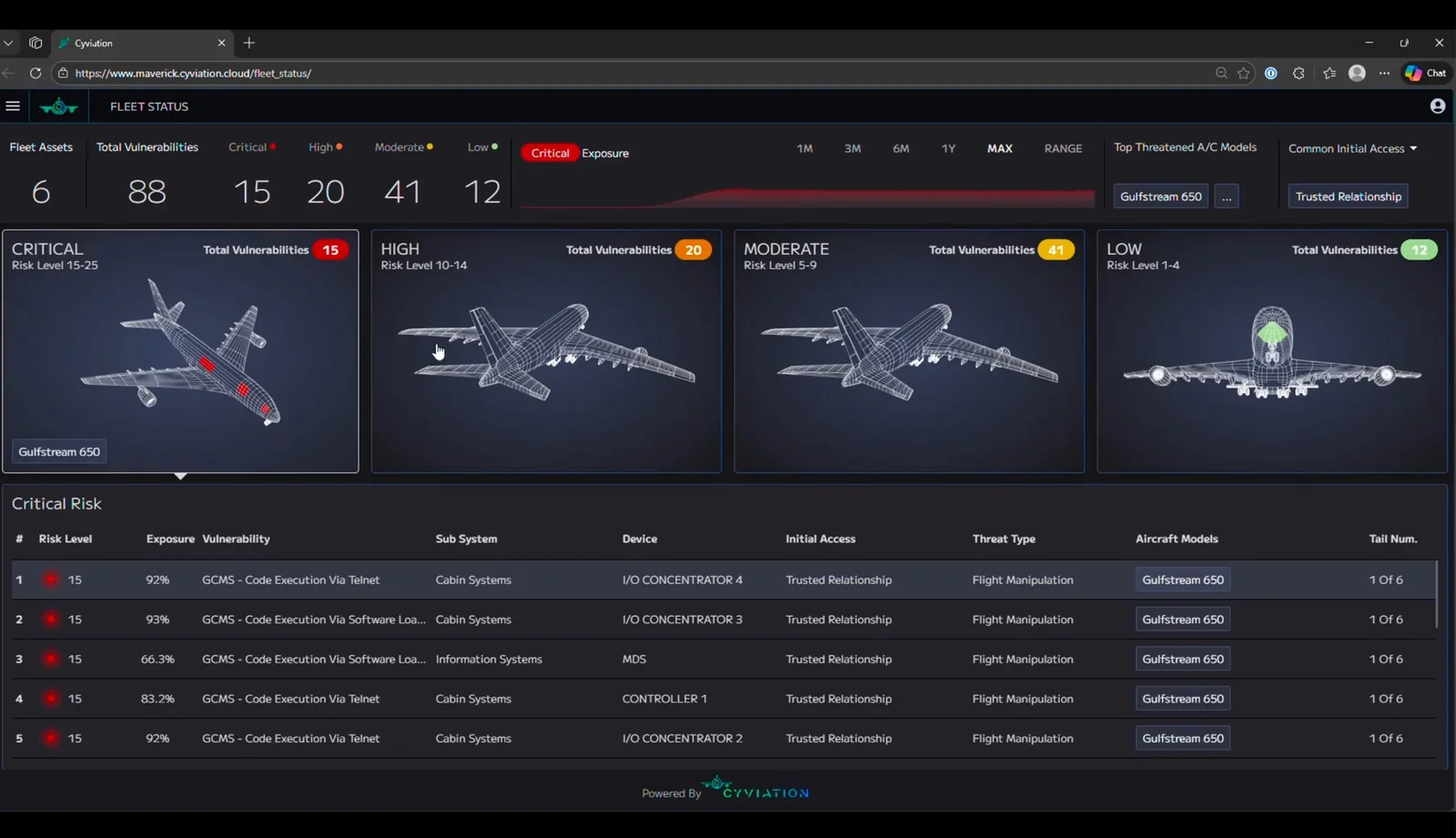The height and width of the screenshot is (838, 1456).
Task: Open the Copilot Chat button
Action: 1425,73
